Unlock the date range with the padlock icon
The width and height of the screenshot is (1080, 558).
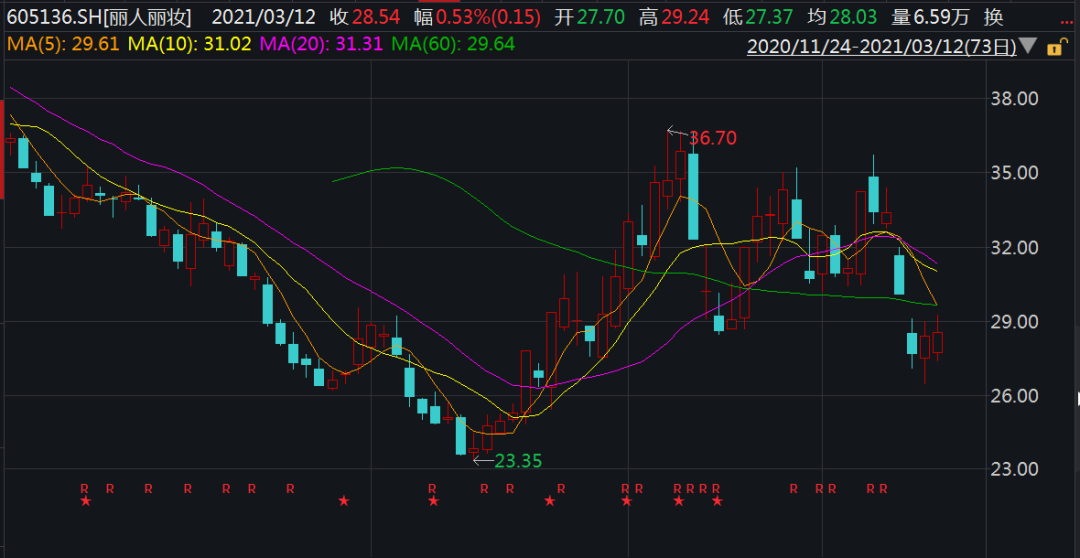(x=1054, y=47)
